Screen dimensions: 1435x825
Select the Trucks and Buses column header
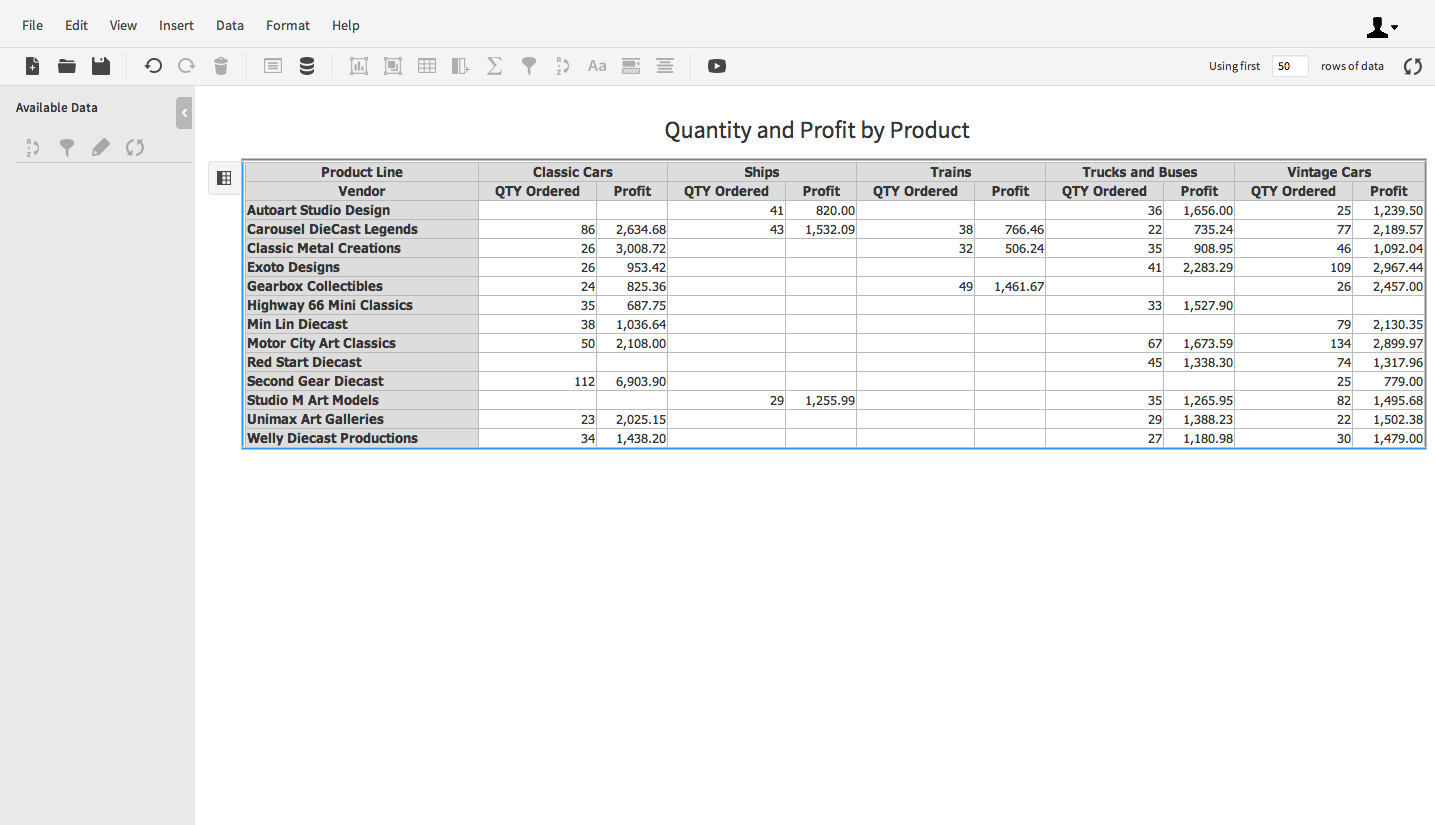click(1140, 172)
